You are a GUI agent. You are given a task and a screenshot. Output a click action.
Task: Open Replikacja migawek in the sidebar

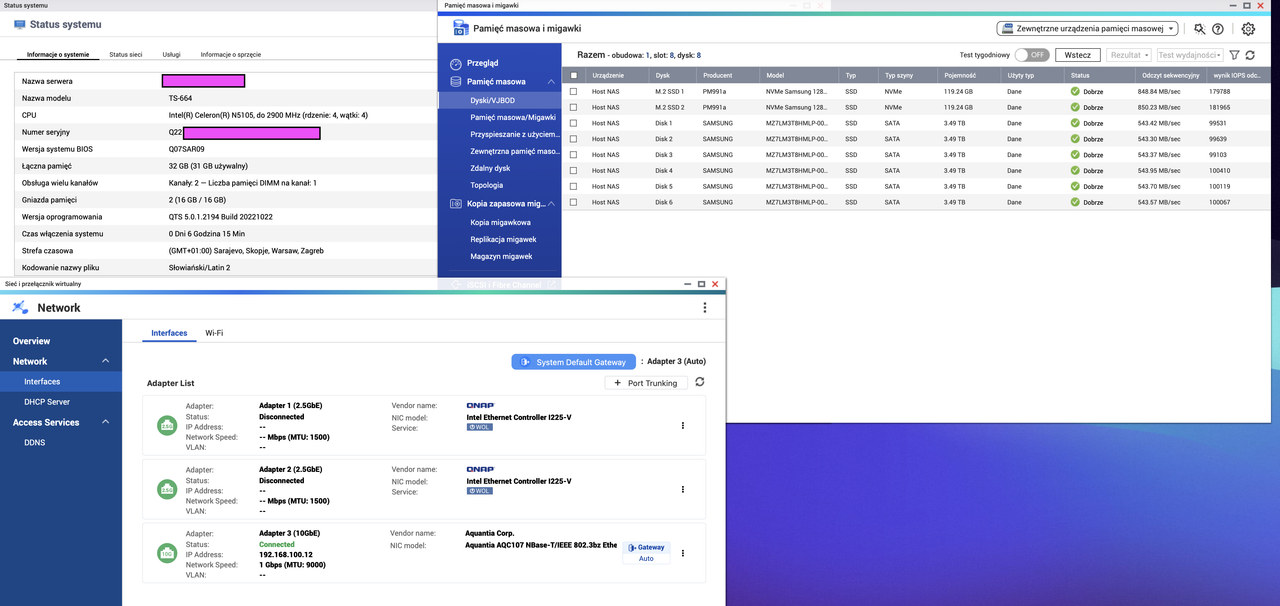504,239
